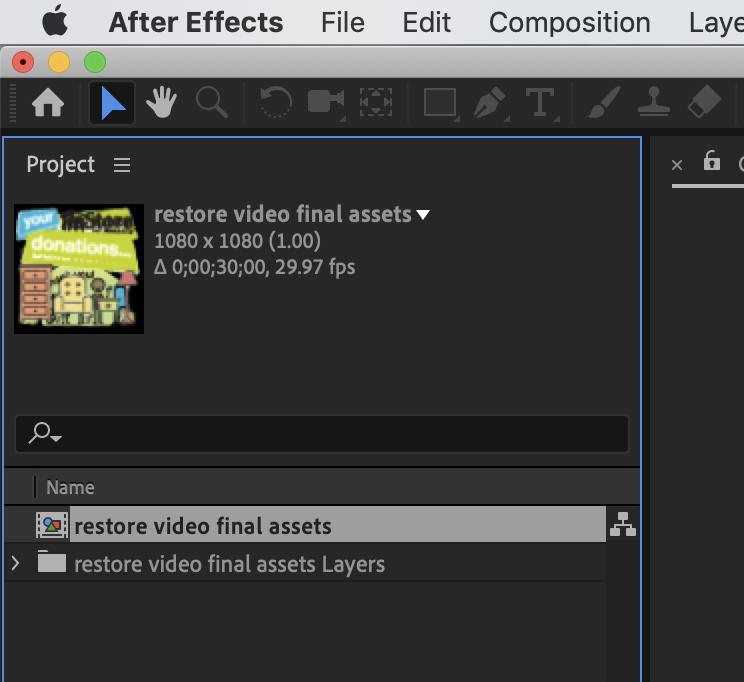This screenshot has height=682, width=744.
Task: Select the Horizontal Type tool
Action: pyautogui.click(x=541, y=103)
